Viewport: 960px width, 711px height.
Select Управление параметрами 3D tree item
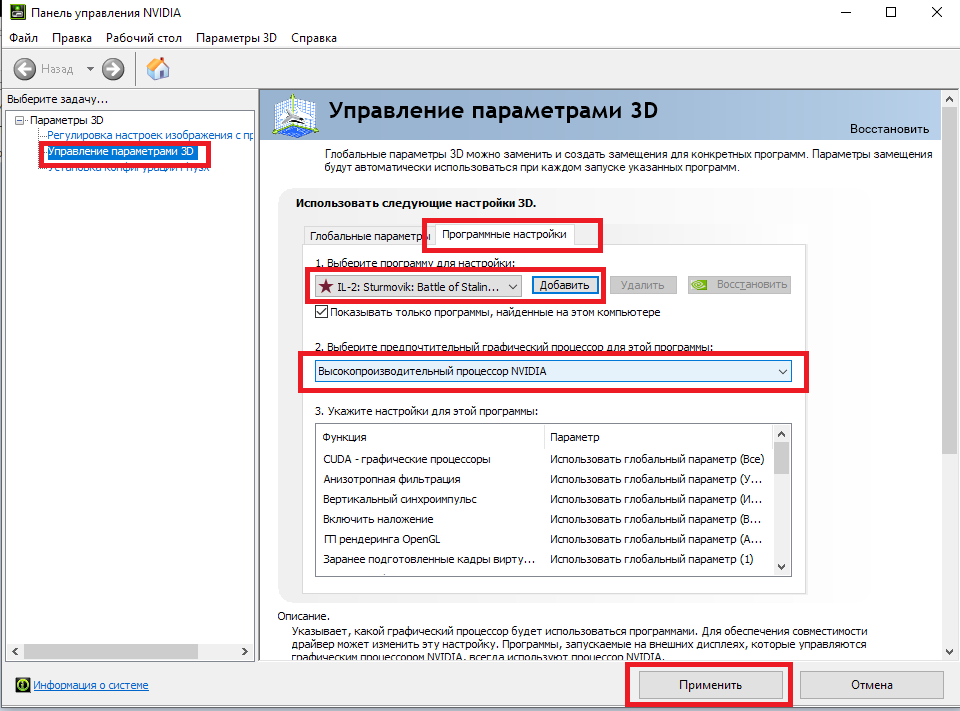click(x=121, y=151)
